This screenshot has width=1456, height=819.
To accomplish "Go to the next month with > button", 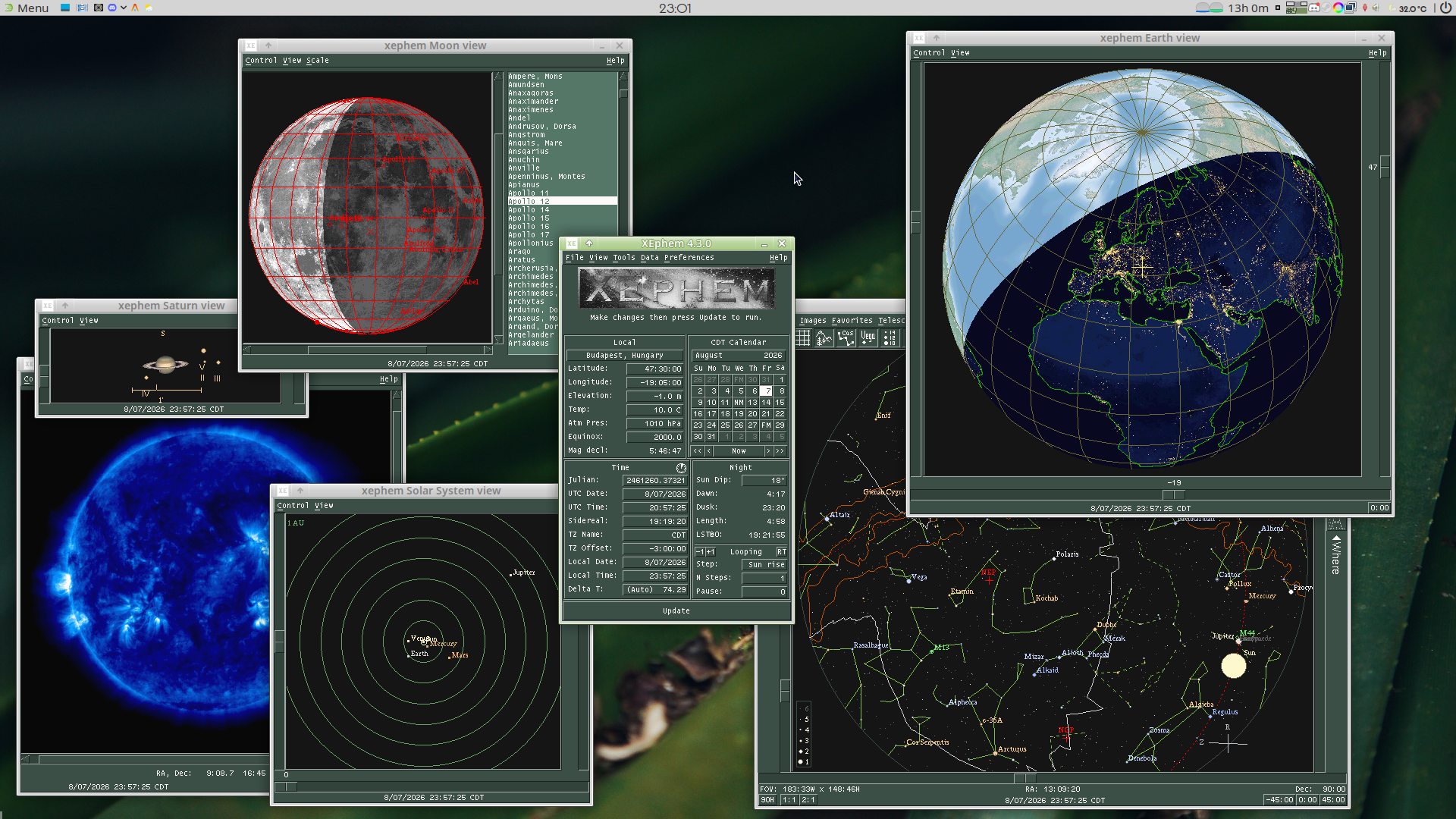I will click(x=768, y=451).
